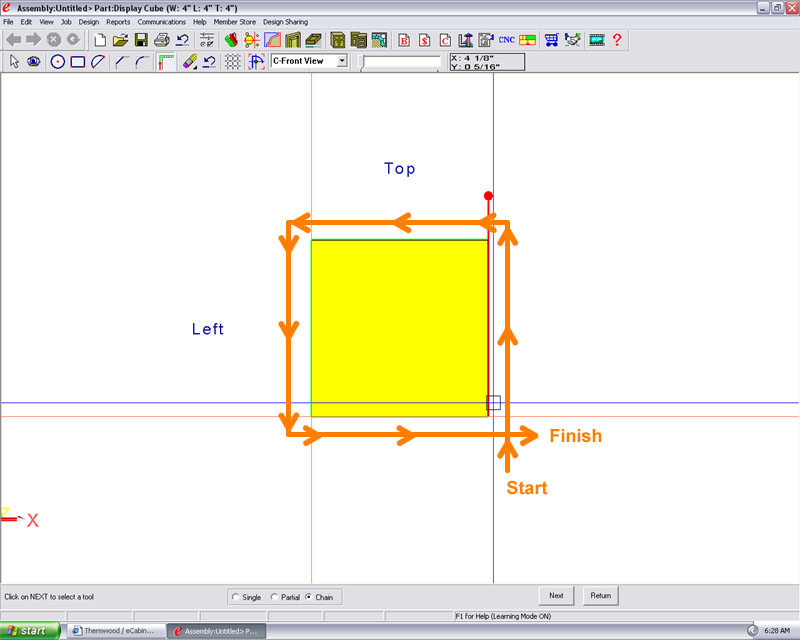This screenshot has height=640, width=800.
Task: Click the handshake design sharing icon
Action: [572, 40]
